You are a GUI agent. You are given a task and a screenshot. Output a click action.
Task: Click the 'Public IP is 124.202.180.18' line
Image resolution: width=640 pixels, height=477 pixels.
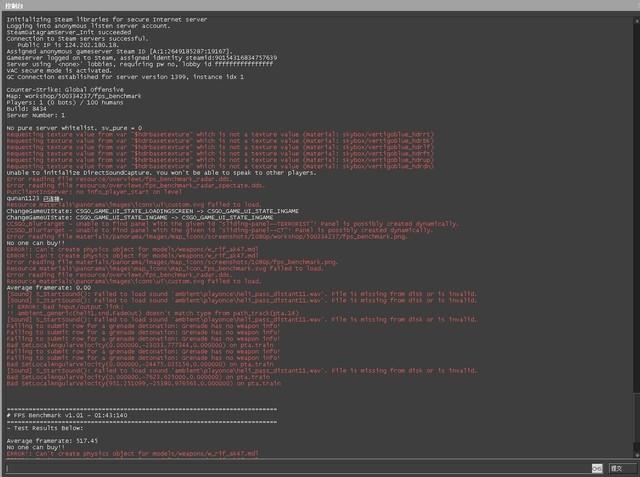coord(68,45)
